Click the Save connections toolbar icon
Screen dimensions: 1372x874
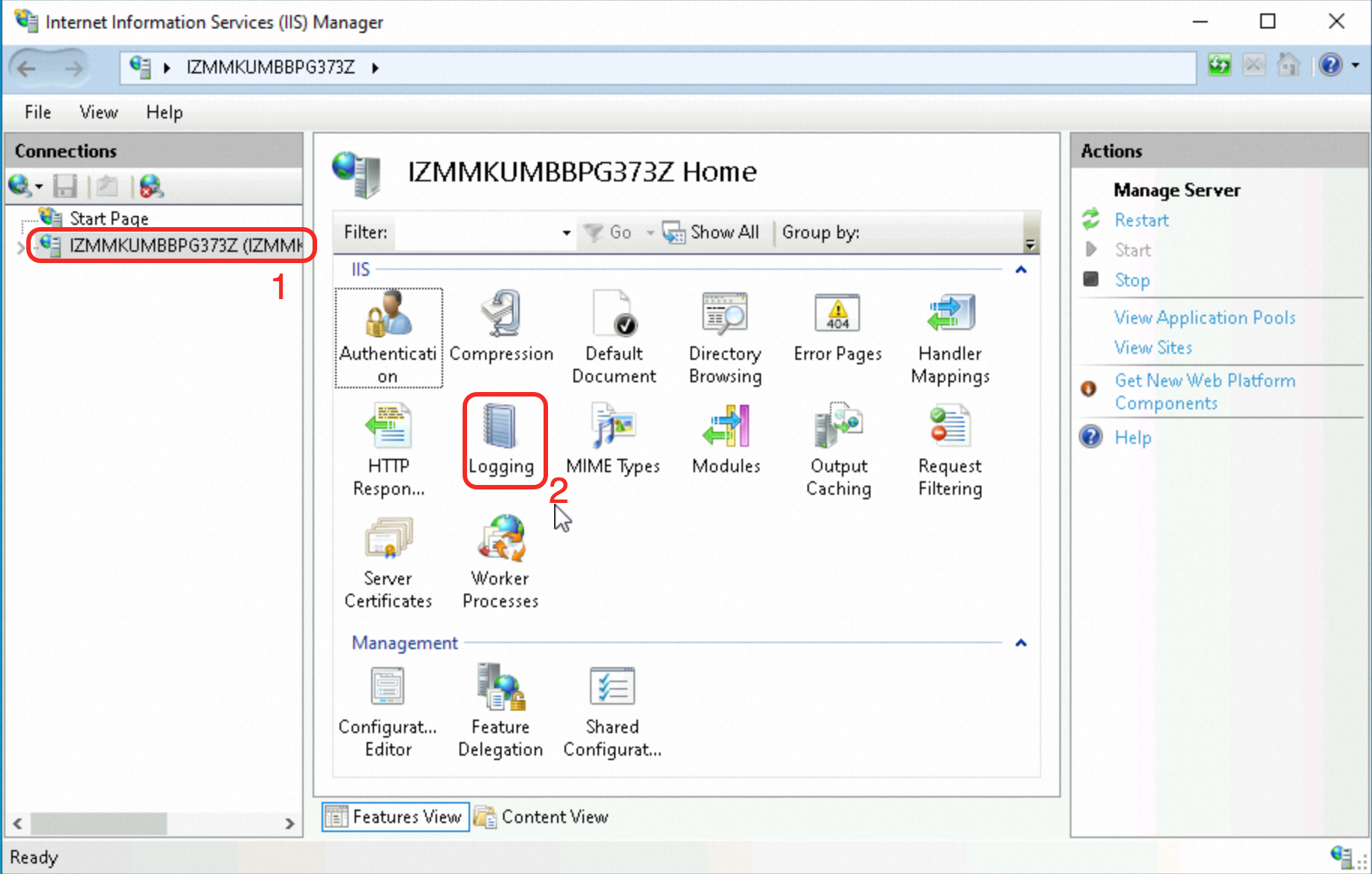[65, 186]
